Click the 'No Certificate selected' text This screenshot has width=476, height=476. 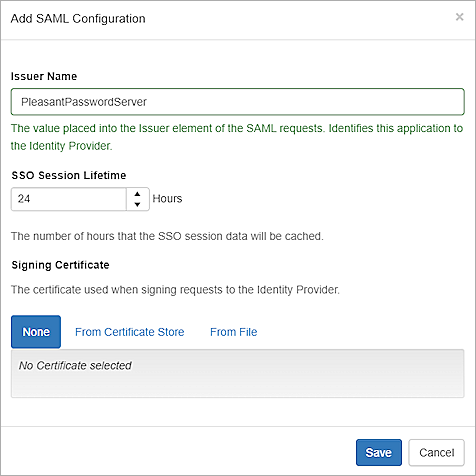75,366
